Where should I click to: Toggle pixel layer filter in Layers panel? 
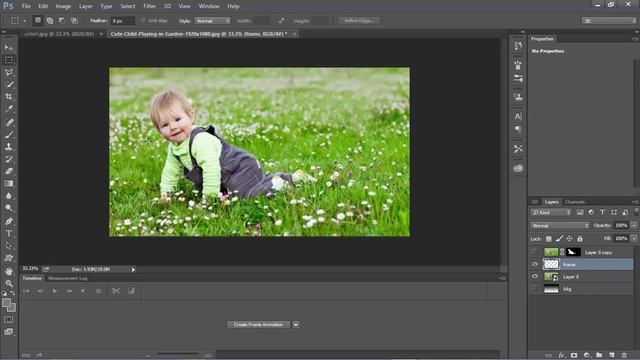pyautogui.click(x=580, y=212)
